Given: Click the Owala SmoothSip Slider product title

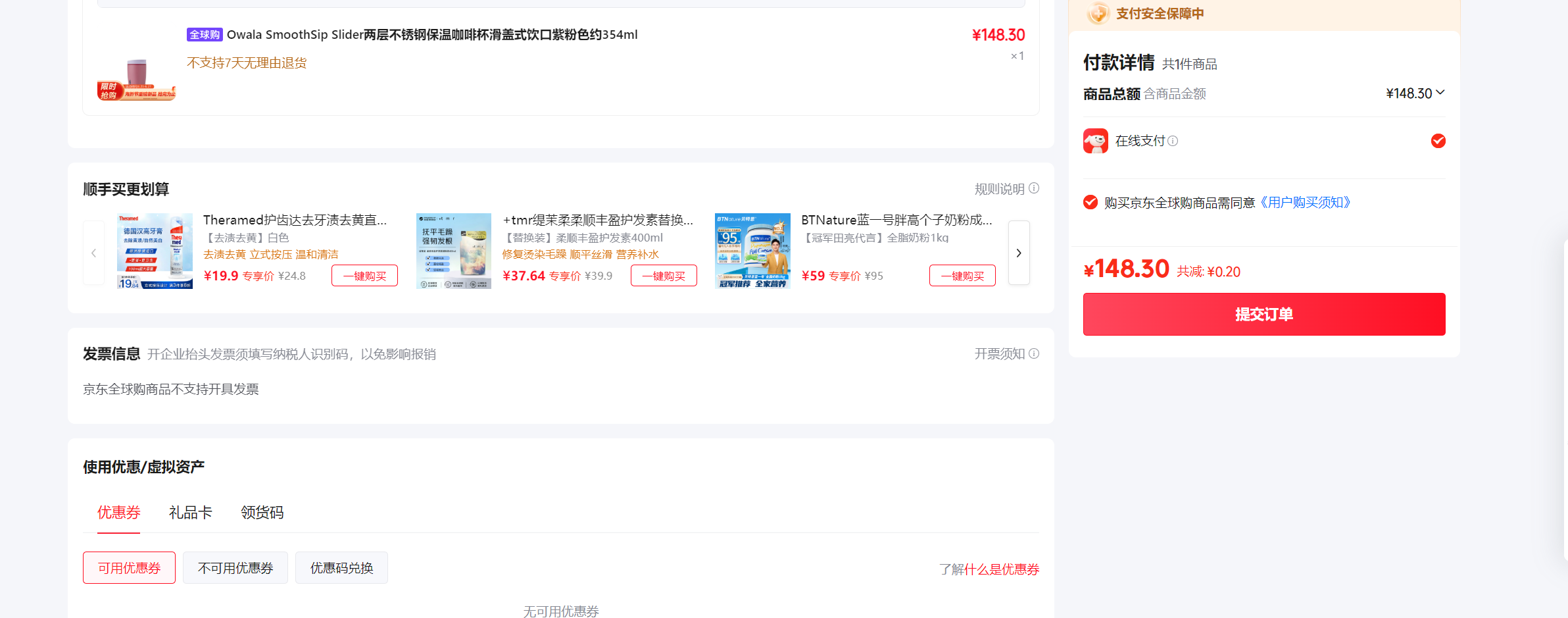Looking at the screenshot, I should click(x=432, y=35).
